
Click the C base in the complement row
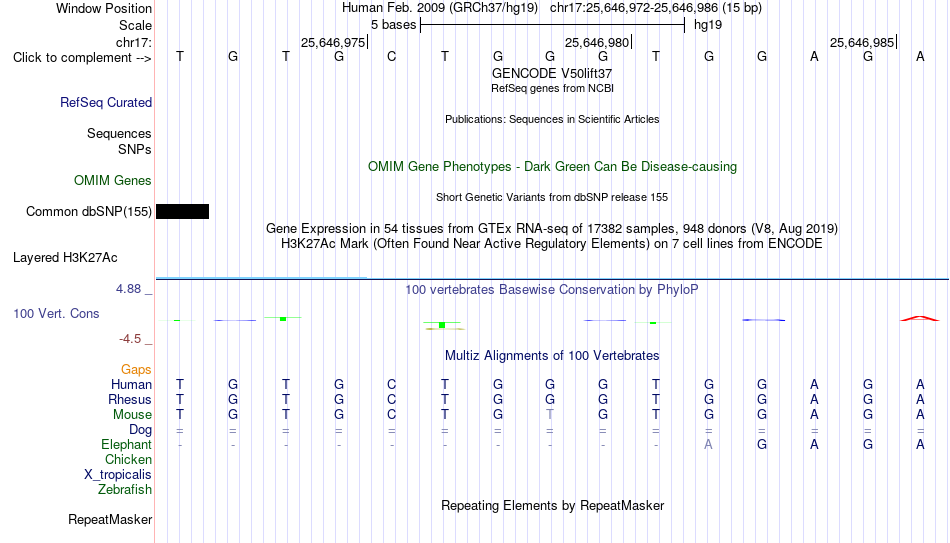coord(391,56)
